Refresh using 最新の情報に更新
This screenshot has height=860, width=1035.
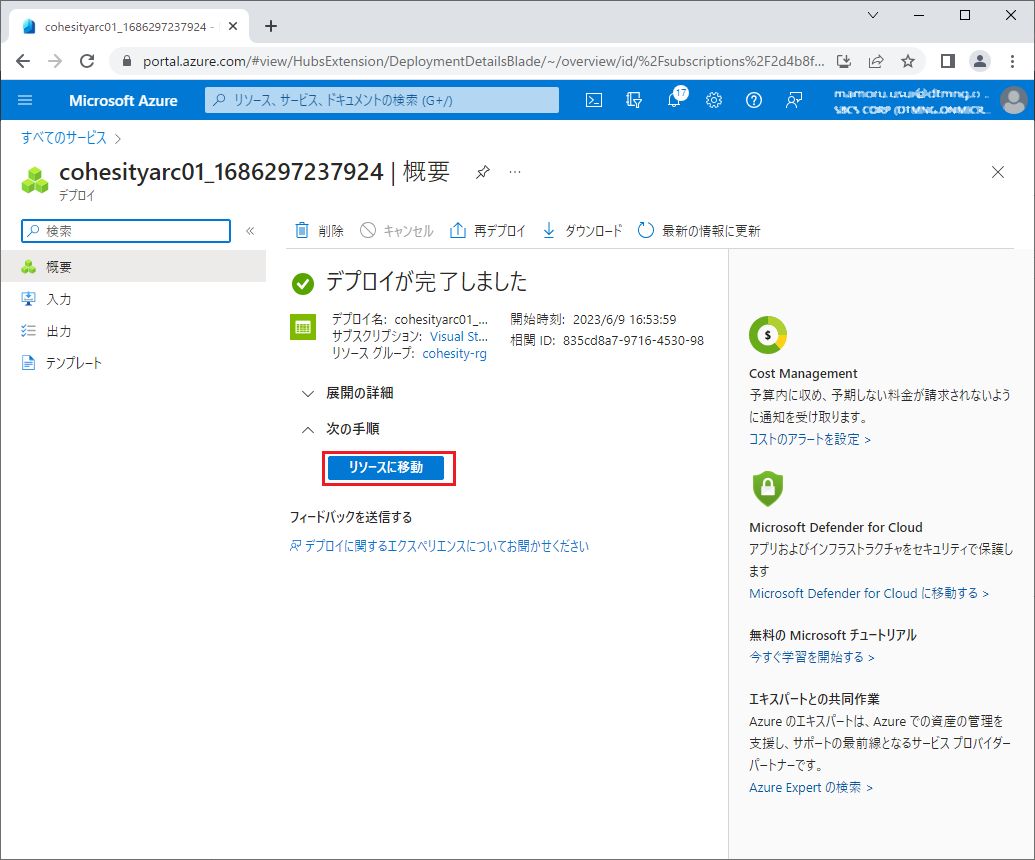click(699, 230)
